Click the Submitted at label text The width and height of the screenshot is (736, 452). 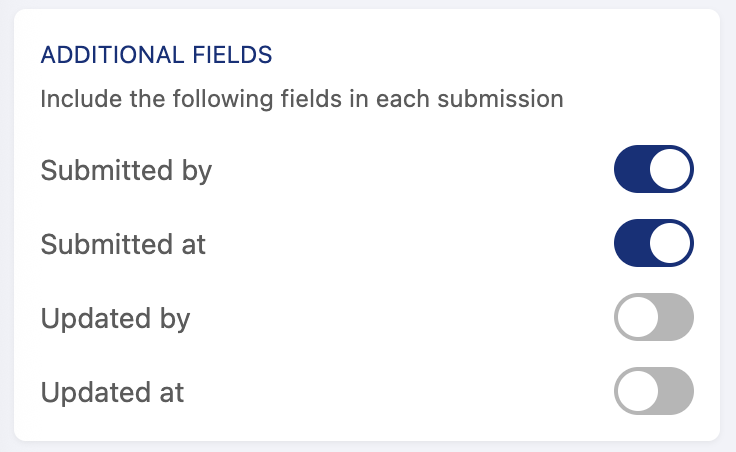[x=123, y=245]
